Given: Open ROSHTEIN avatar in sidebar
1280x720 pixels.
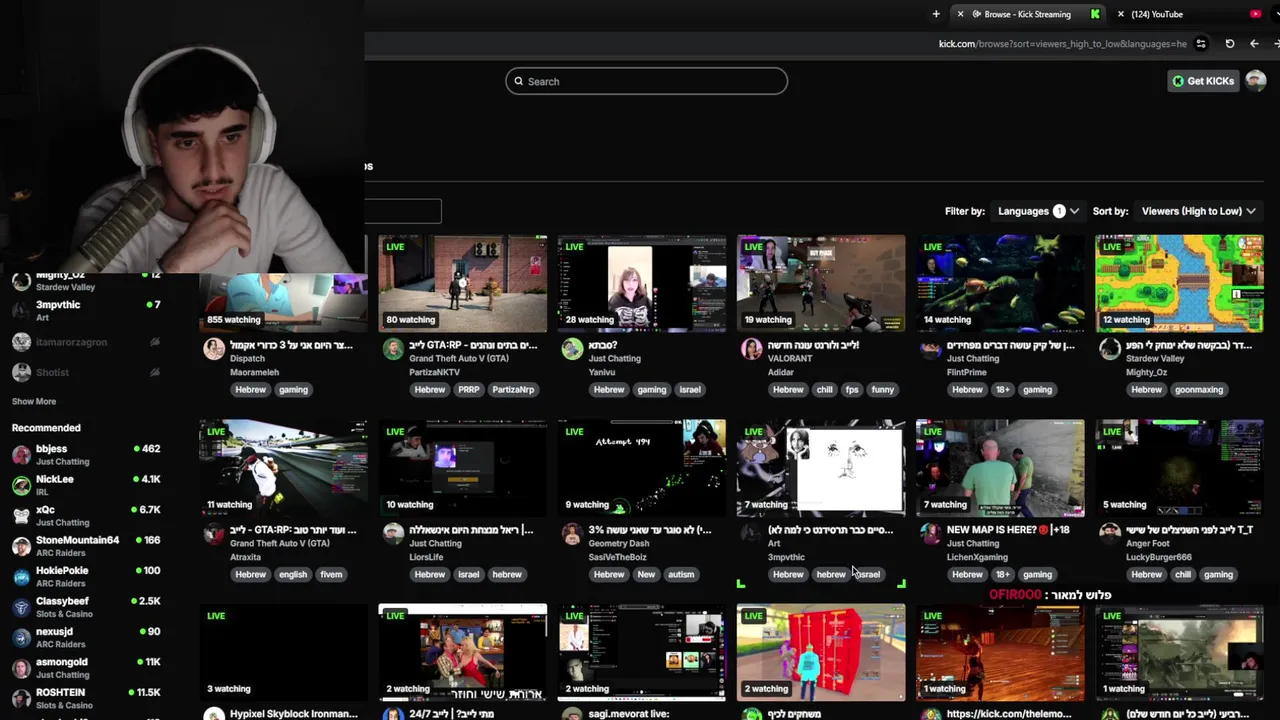Looking at the screenshot, I should [x=21, y=698].
